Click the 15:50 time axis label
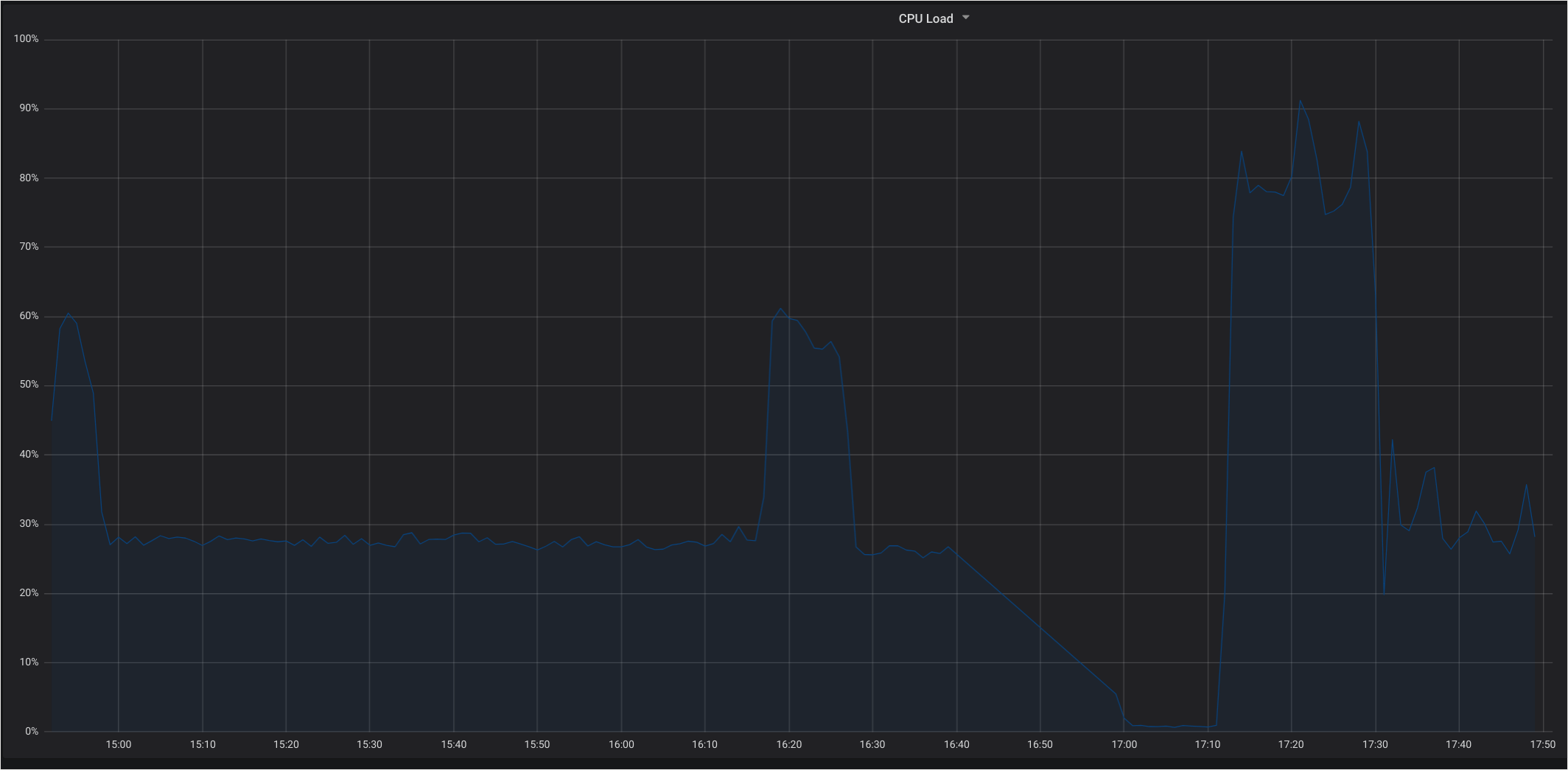1568x770 pixels. [537, 744]
